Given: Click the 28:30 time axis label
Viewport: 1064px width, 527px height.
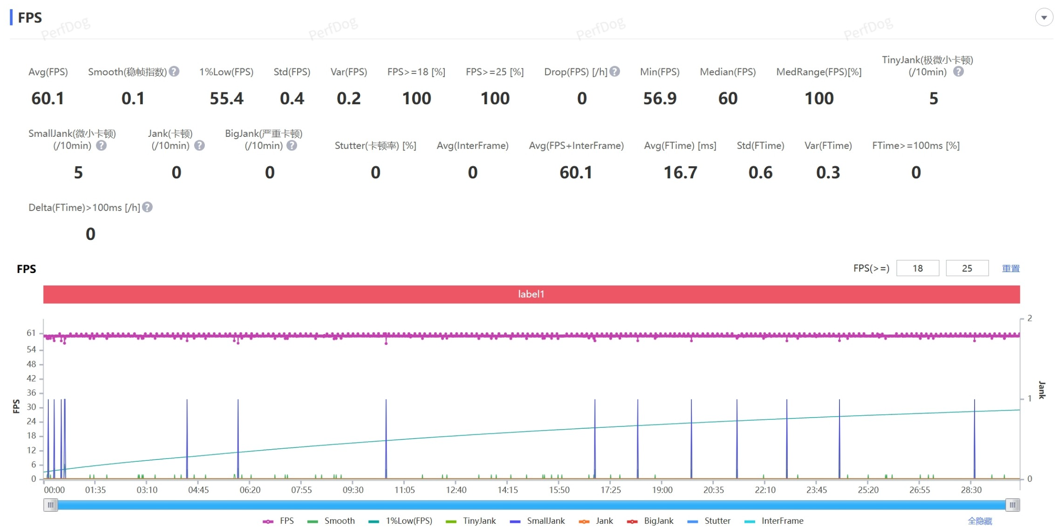Looking at the screenshot, I should tap(971, 490).
